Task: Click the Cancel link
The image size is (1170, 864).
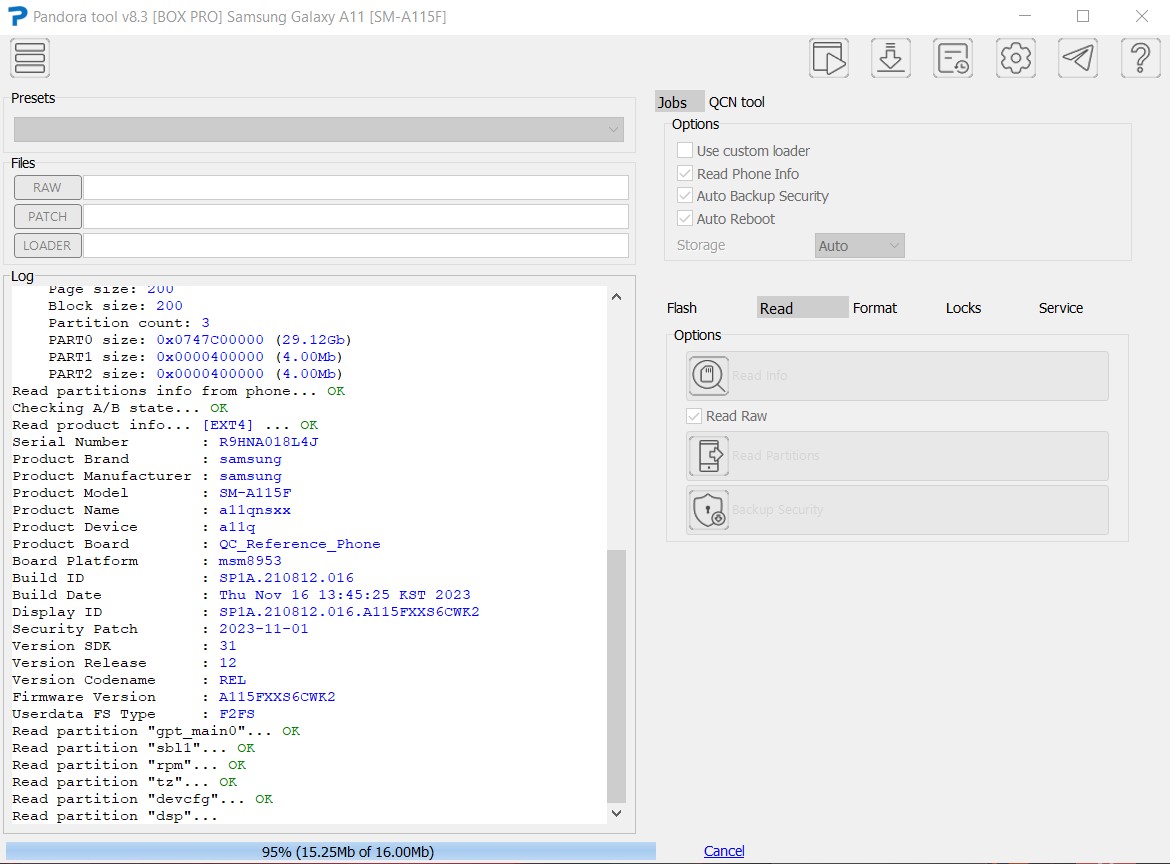Action: click(x=724, y=851)
